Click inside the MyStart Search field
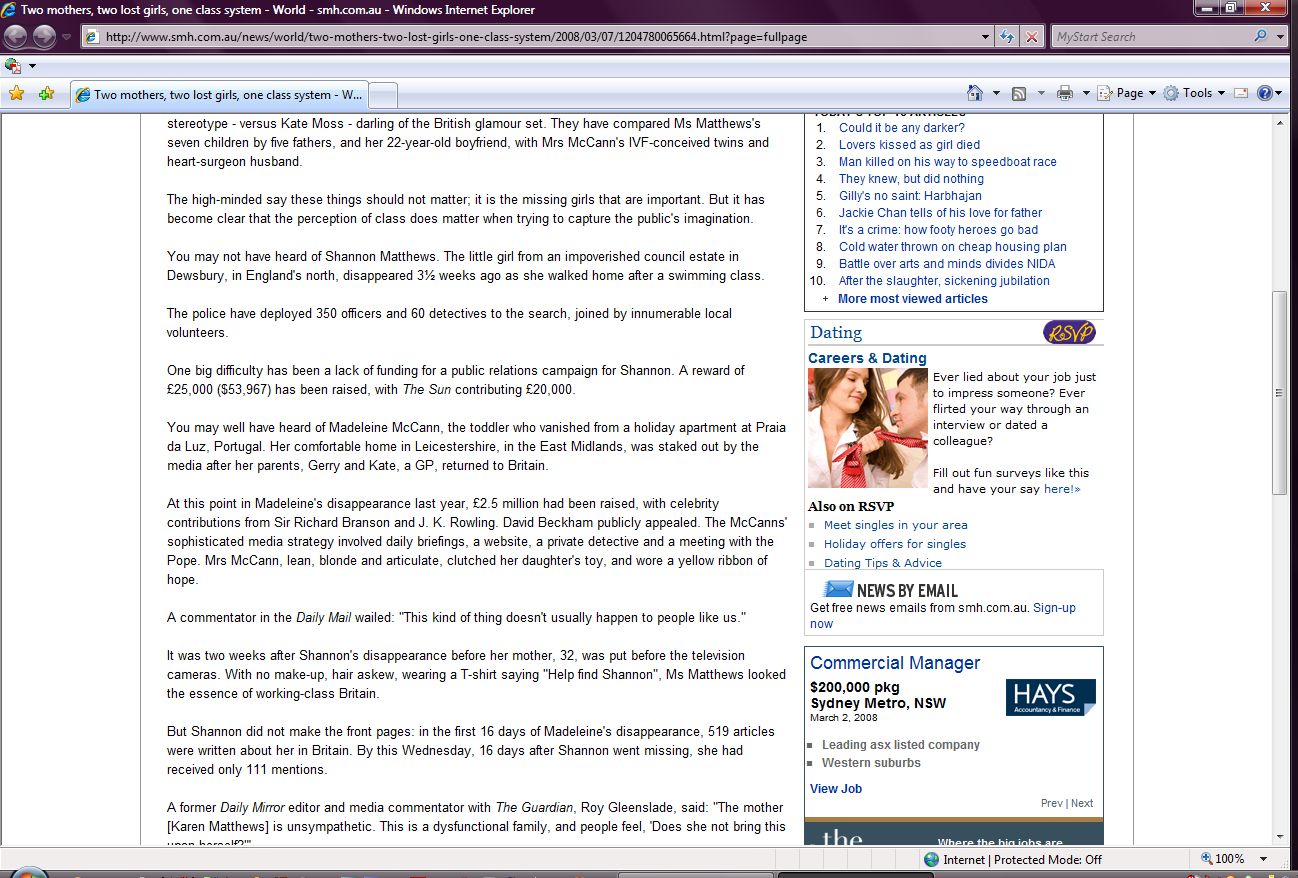The image size is (1298, 878). click(1148, 37)
